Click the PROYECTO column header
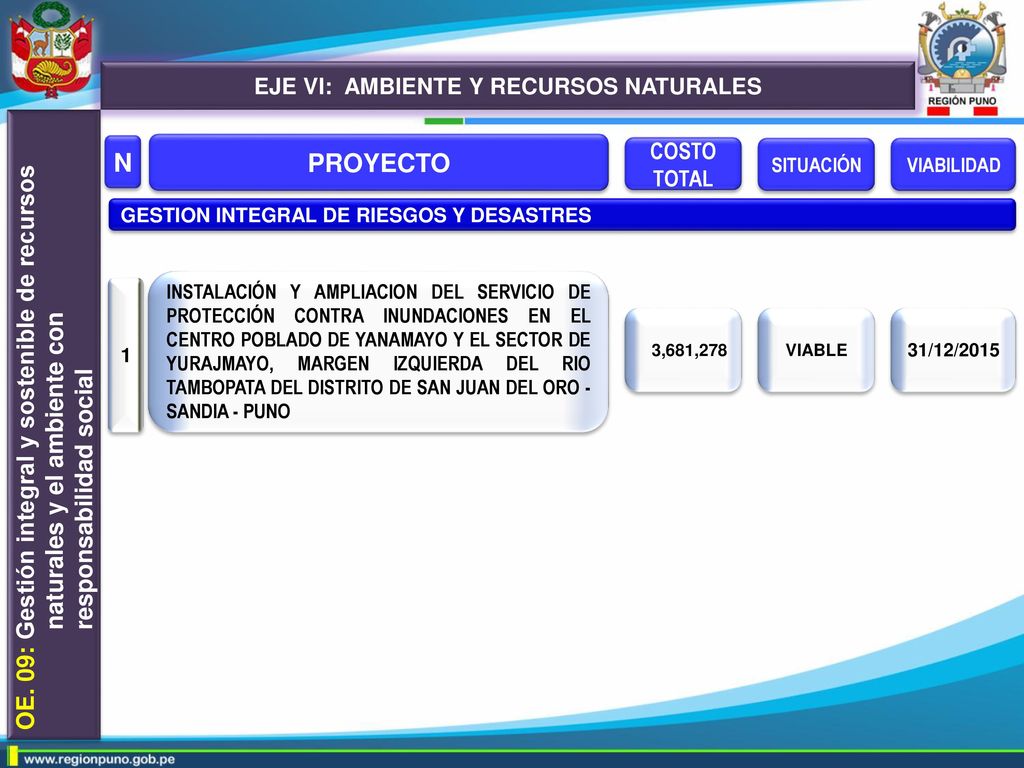This screenshot has height=768, width=1024. pos(379,163)
